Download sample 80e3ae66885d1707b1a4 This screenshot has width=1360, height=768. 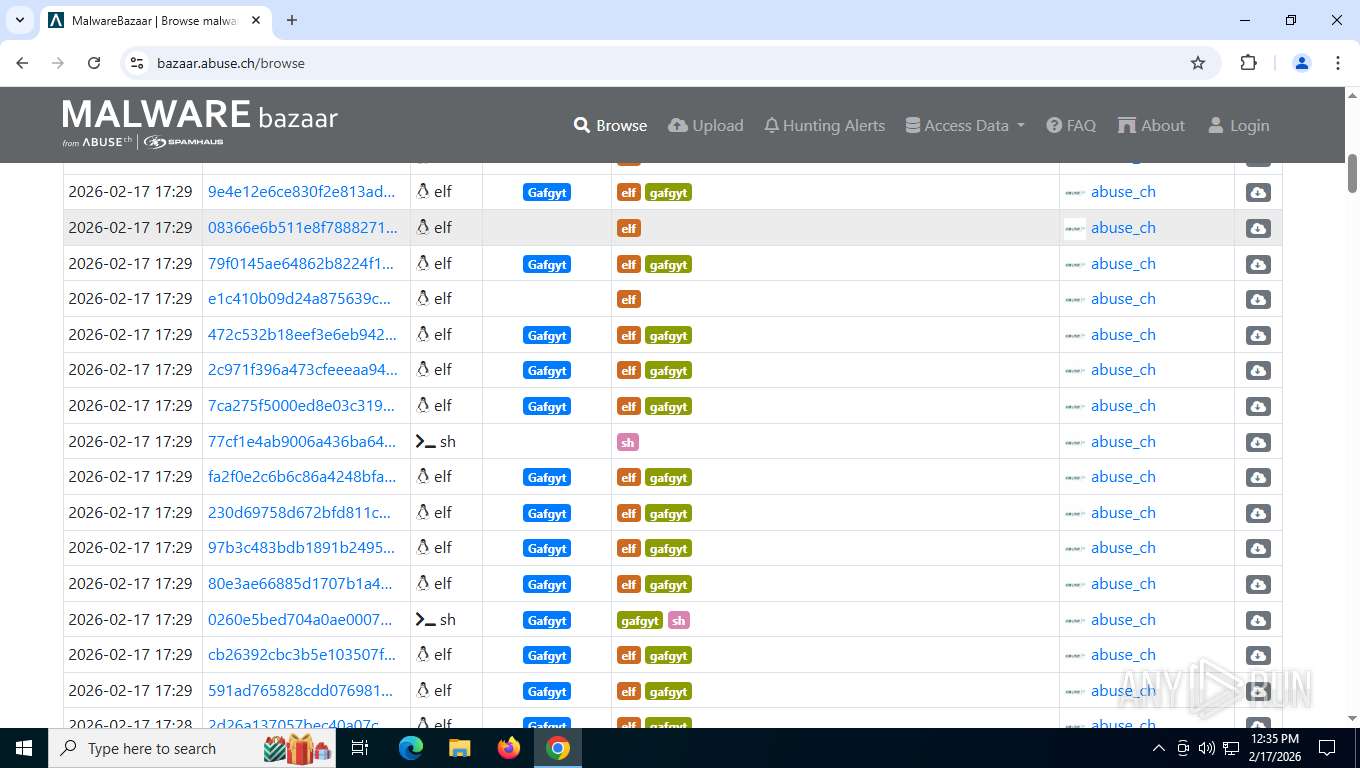1258,585
